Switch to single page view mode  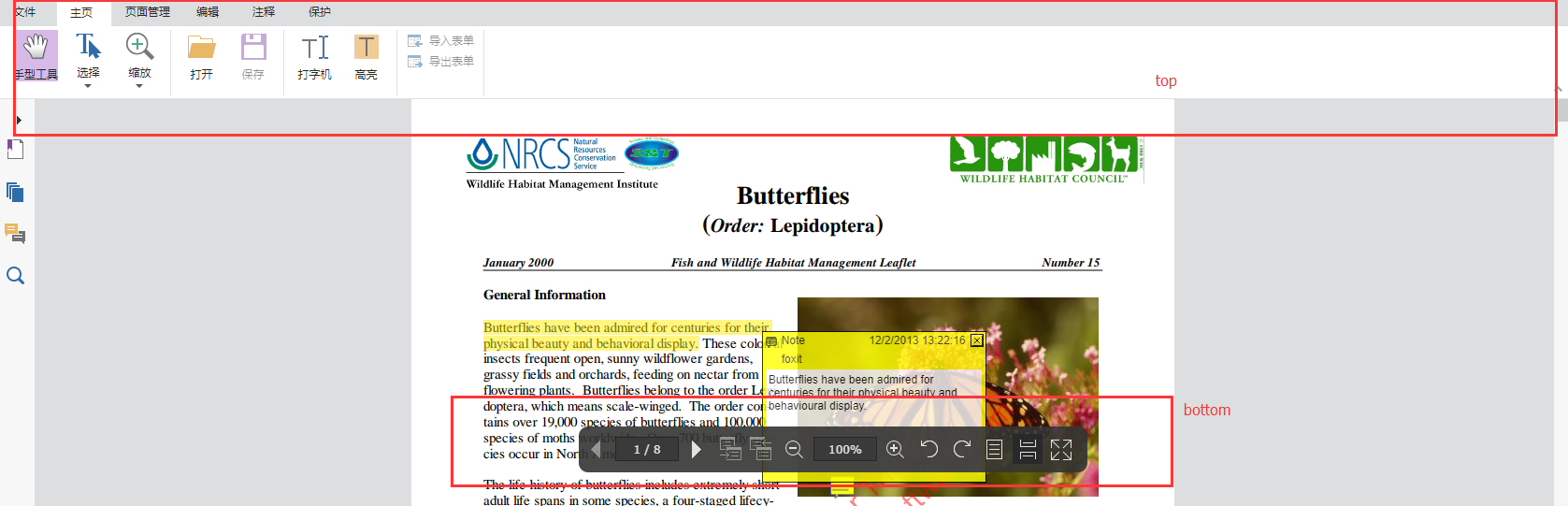click(995, 450)
